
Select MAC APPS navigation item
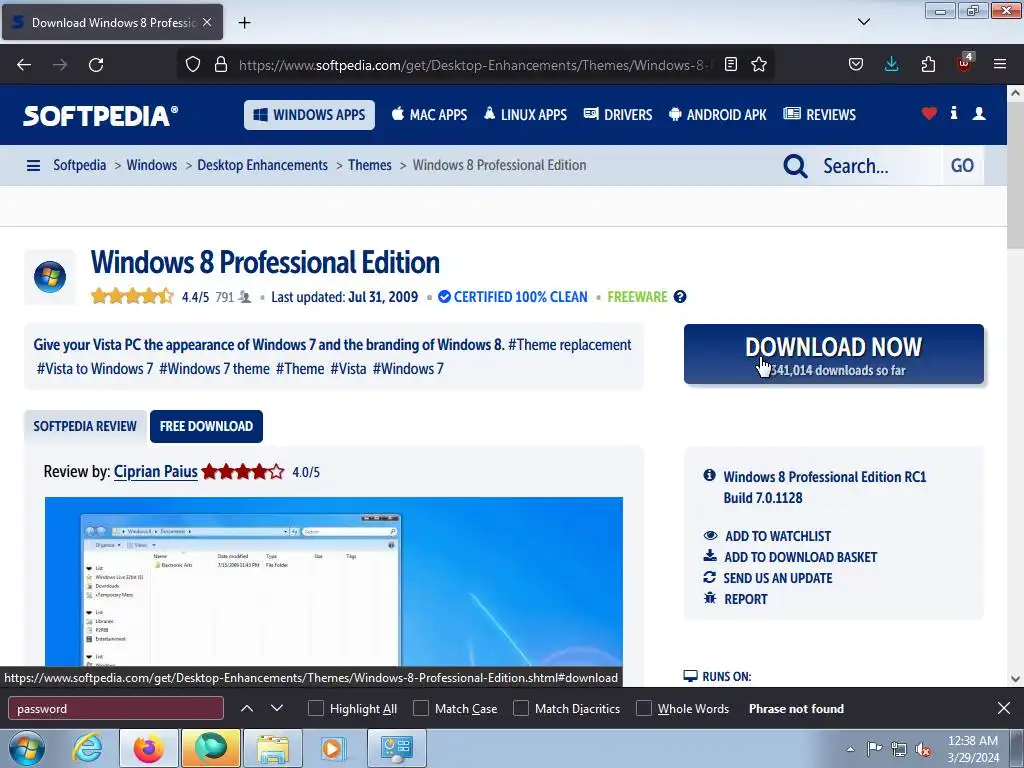[x=430, y=115]
